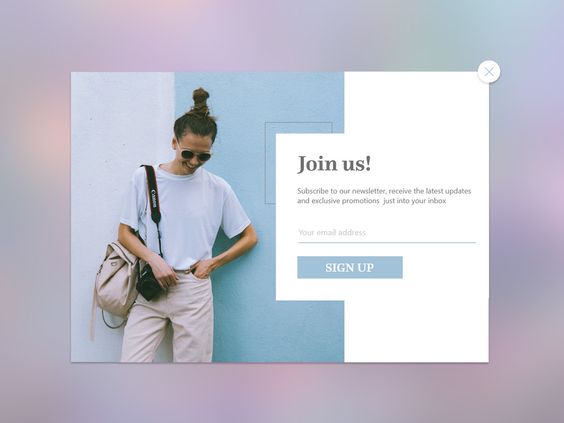564x423 pixels.
Task: Click the black camera she holds
Action: pos(148,284)
